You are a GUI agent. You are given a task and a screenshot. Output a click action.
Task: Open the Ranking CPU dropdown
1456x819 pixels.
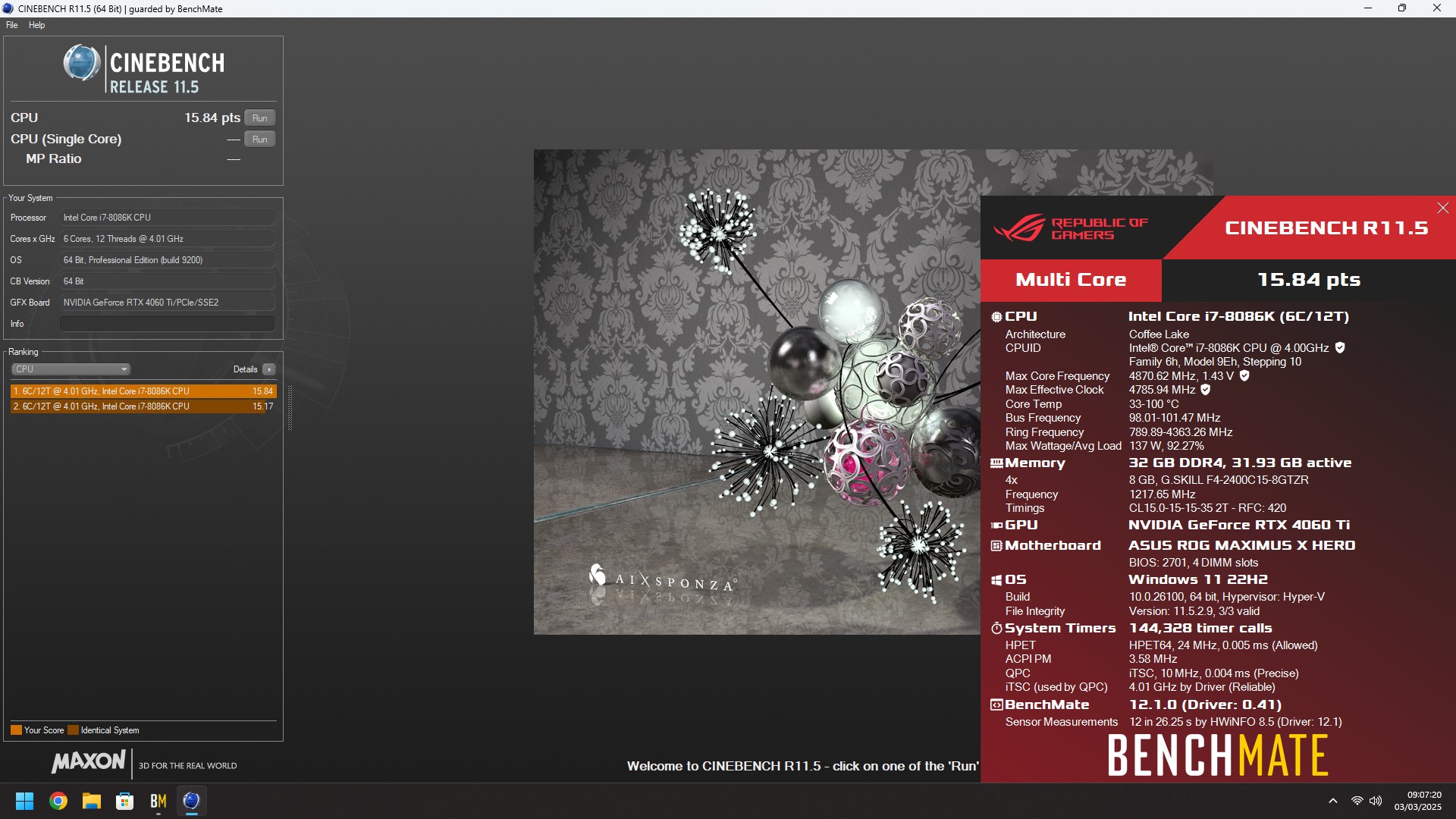coord(71,369)
